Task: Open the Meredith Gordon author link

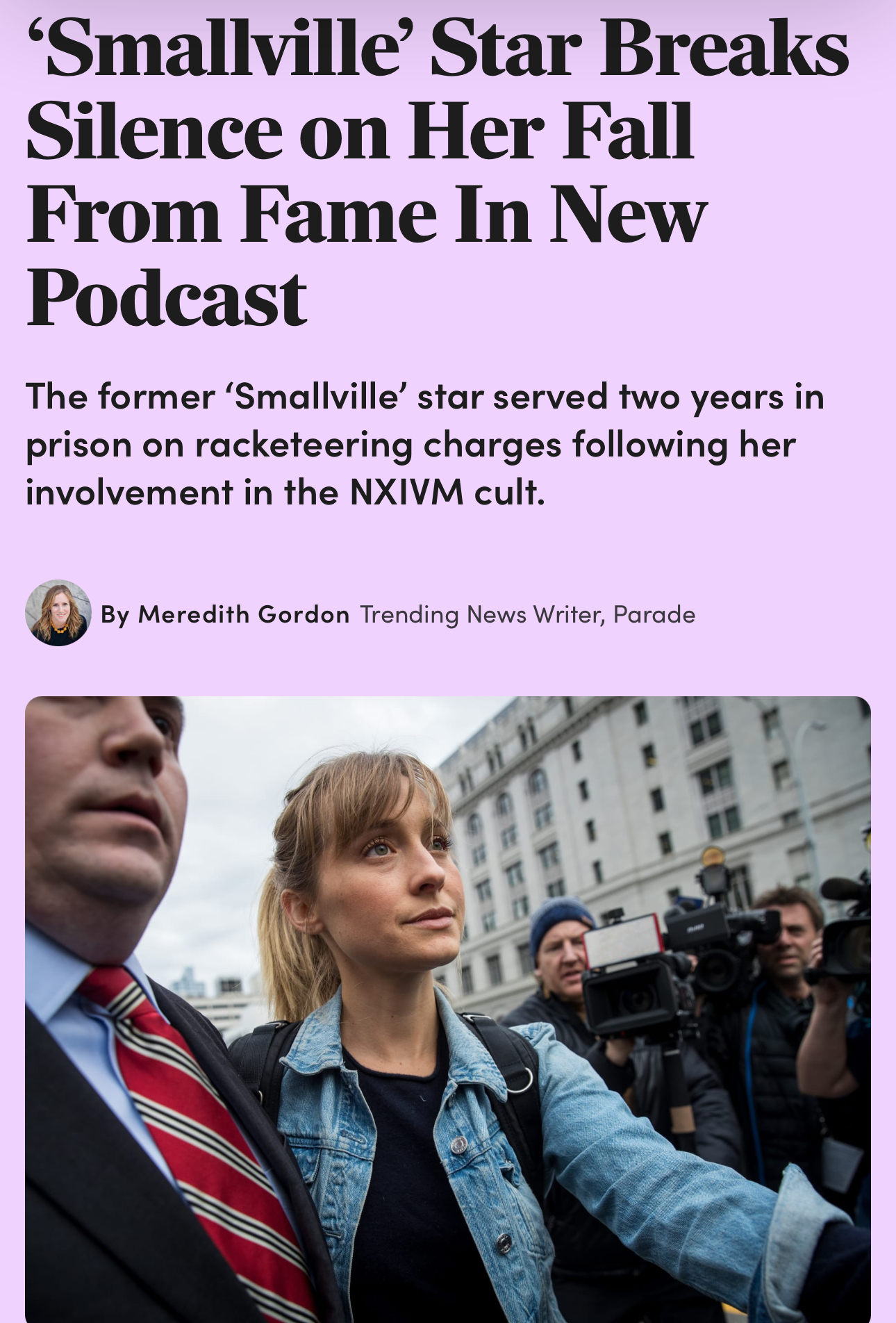Action: [244, 614]
